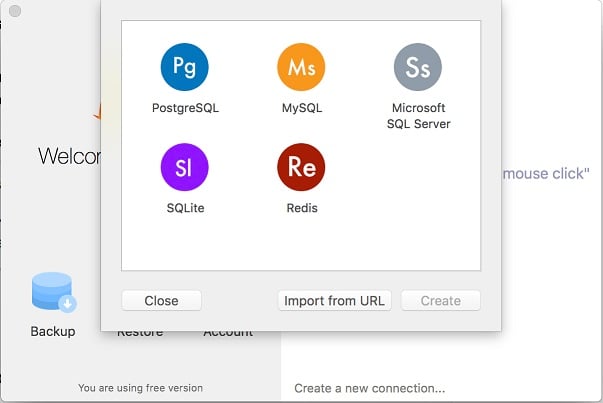
Task: Click the gray window control dot
Action: 15,11
